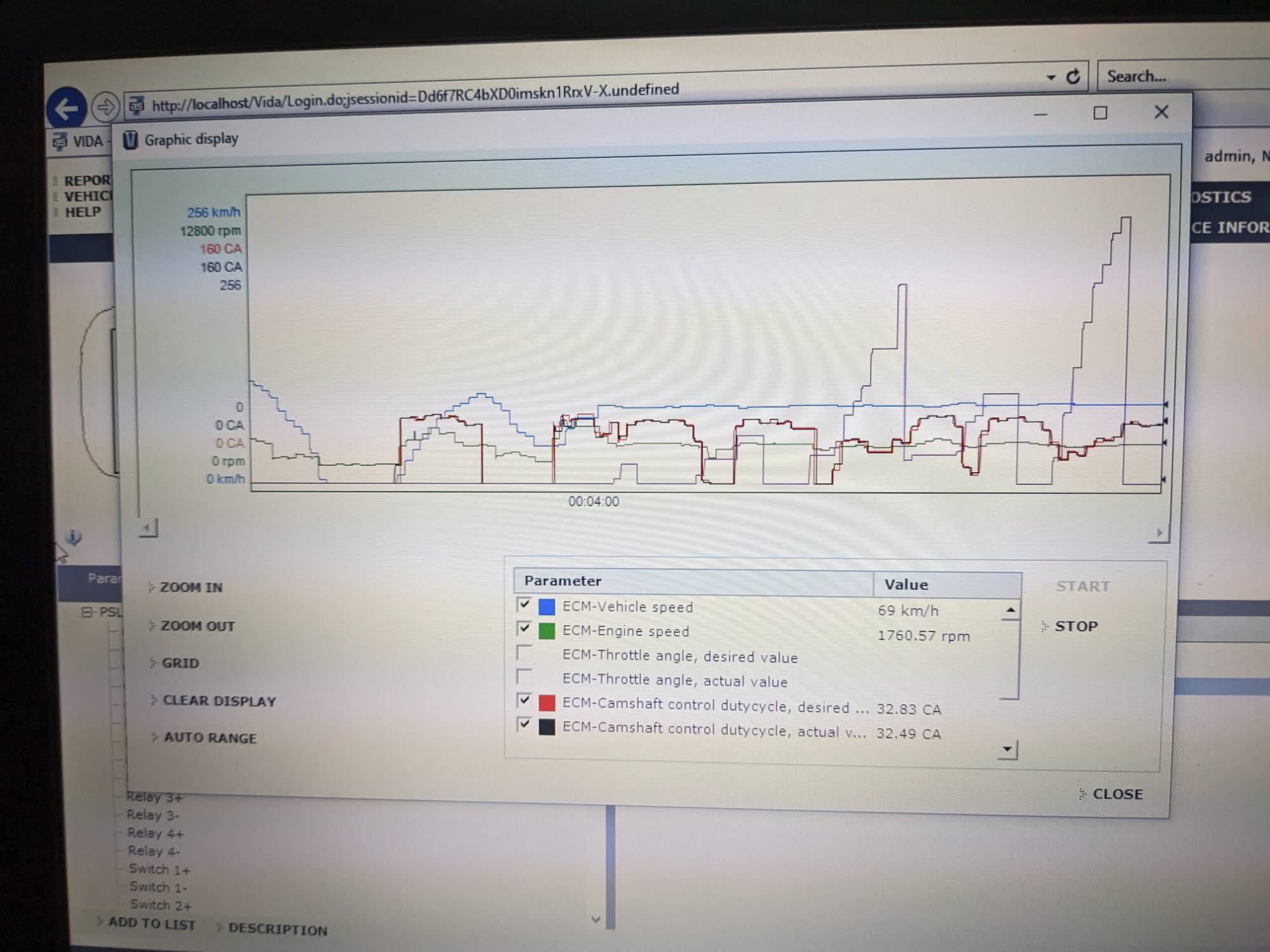Open the address bar history dropdown
Image resolution: width=1270 pixels, height=952 pixels.
coord(1051,77)
